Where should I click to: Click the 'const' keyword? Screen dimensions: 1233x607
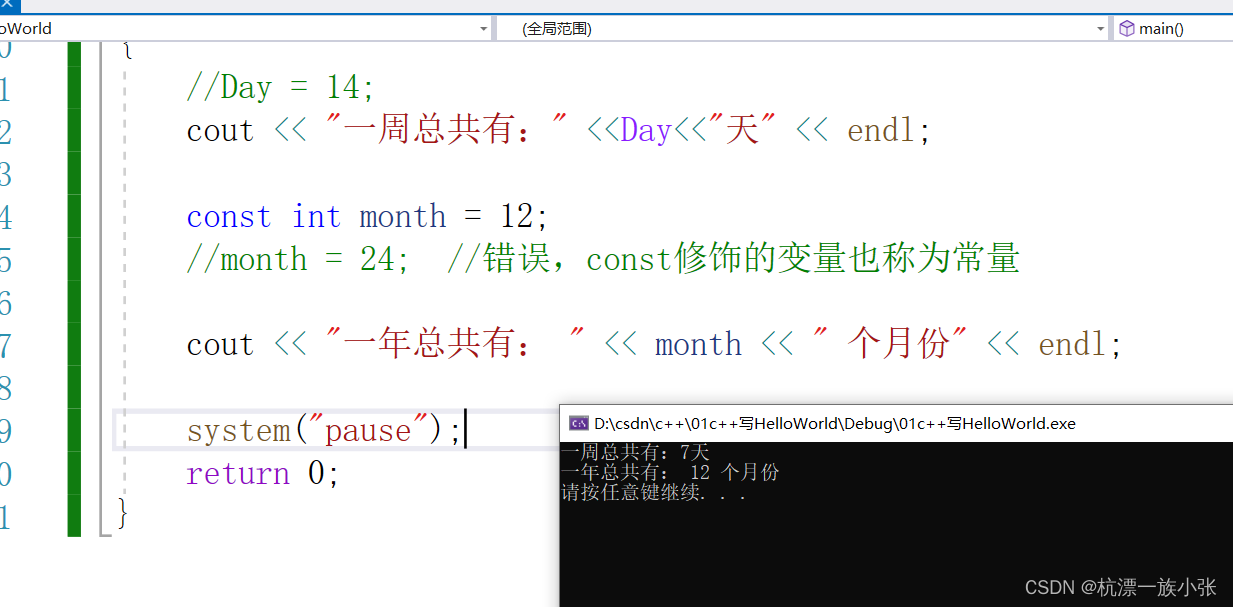point(228,217)
